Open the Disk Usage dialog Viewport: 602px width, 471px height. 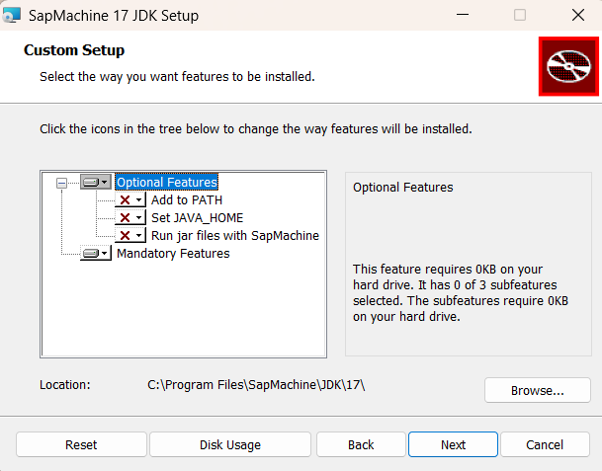pyautogui.click(x=230, y=445)
